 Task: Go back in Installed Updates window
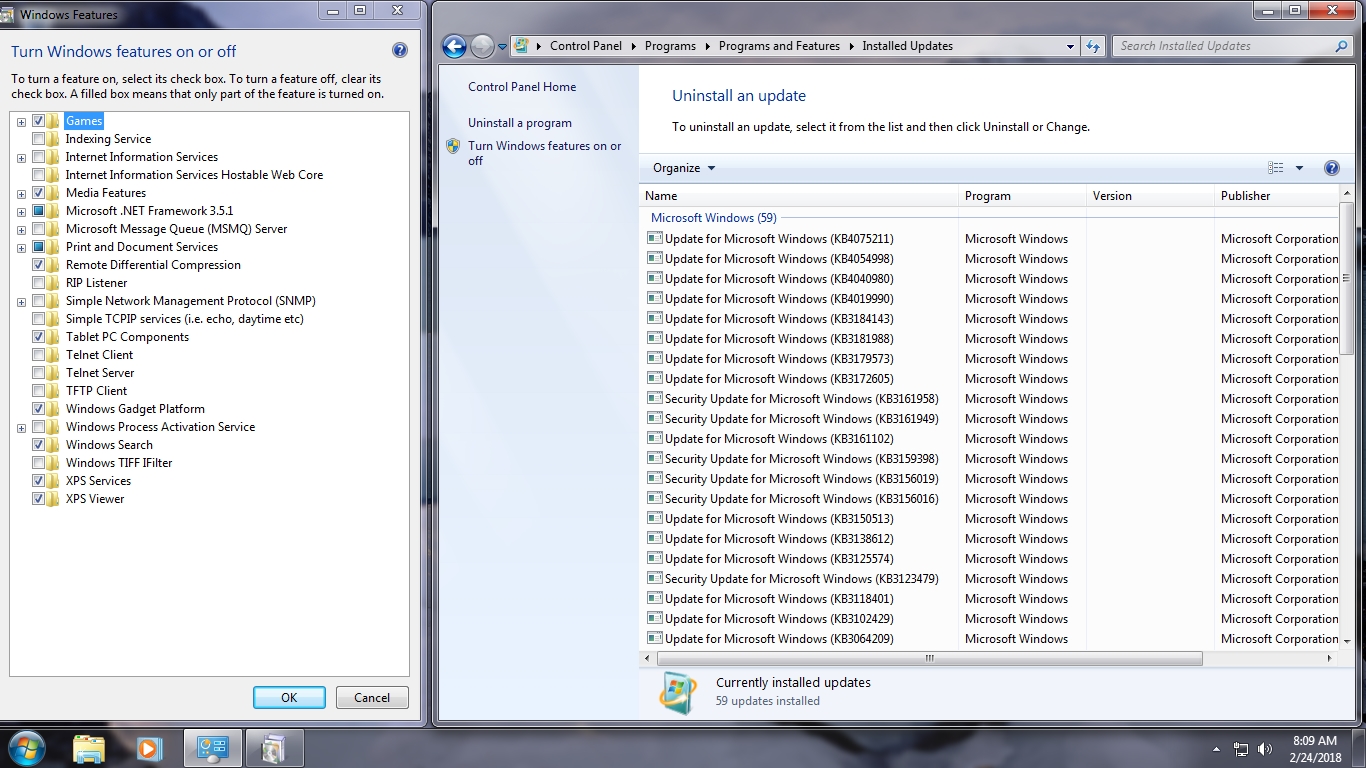coord(454,46)
